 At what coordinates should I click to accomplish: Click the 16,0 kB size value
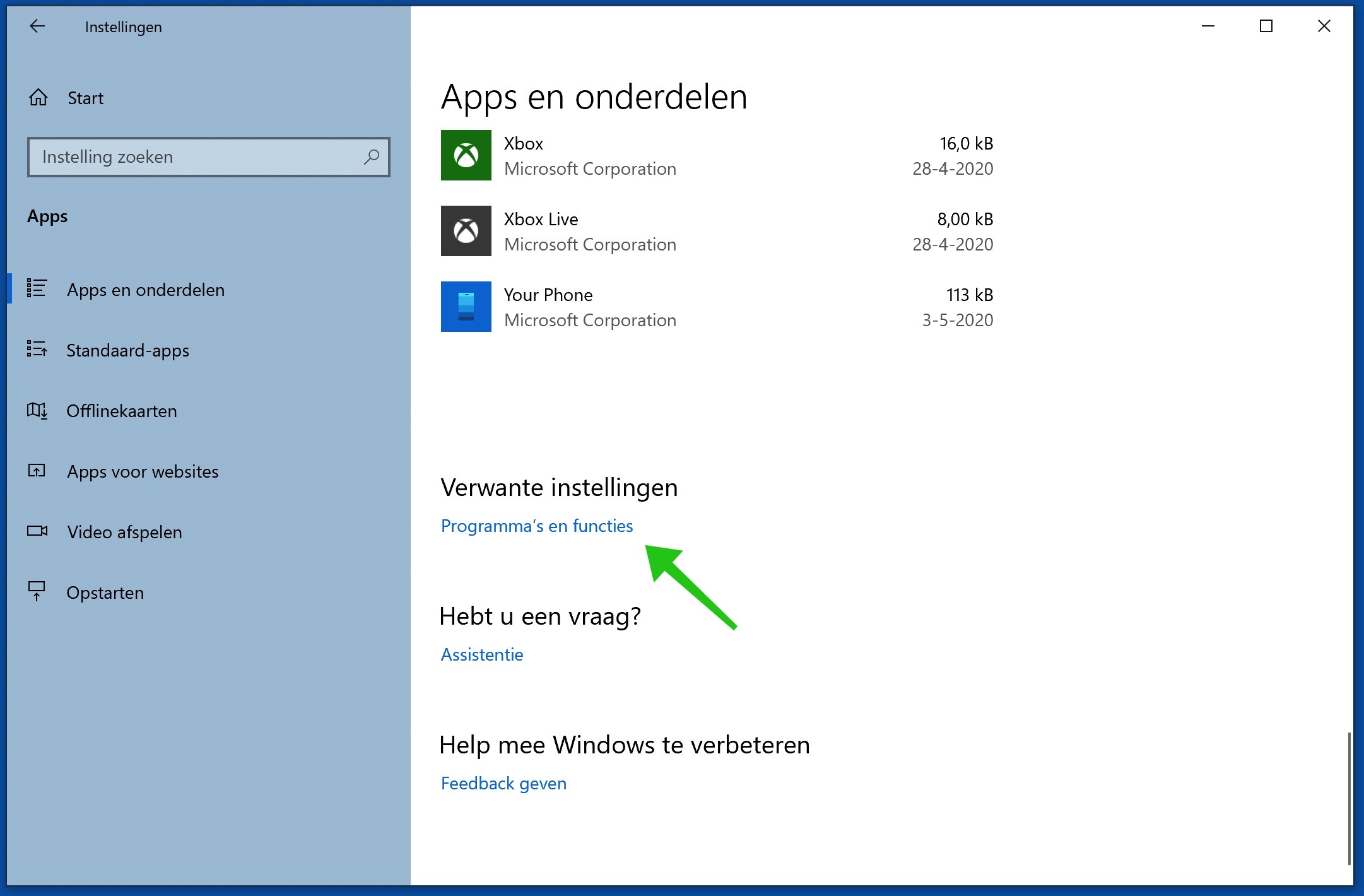point(966,143)
